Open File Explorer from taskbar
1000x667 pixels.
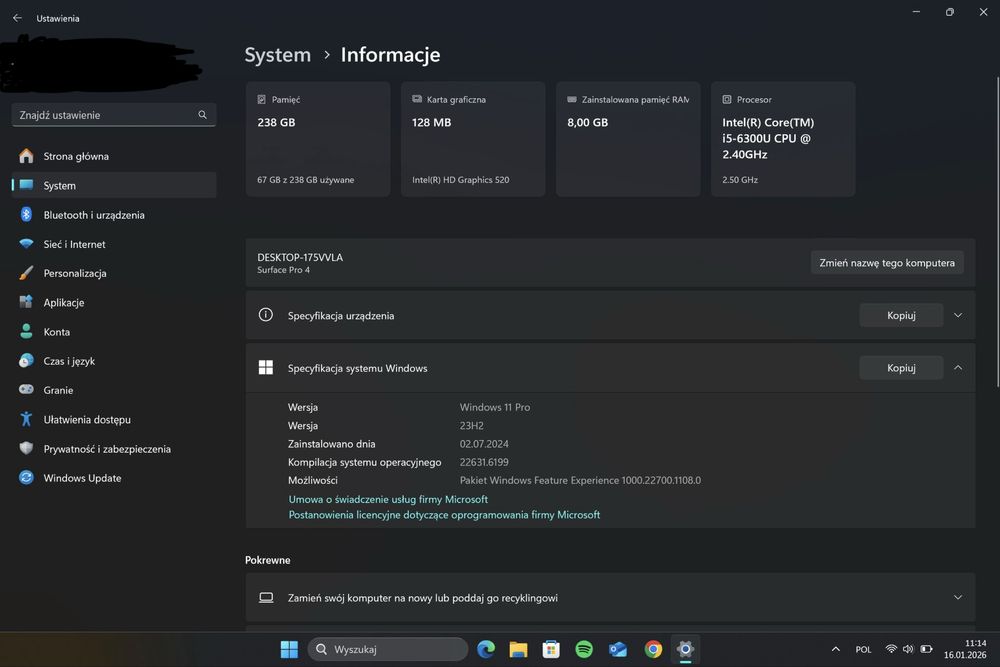[518, 649]
